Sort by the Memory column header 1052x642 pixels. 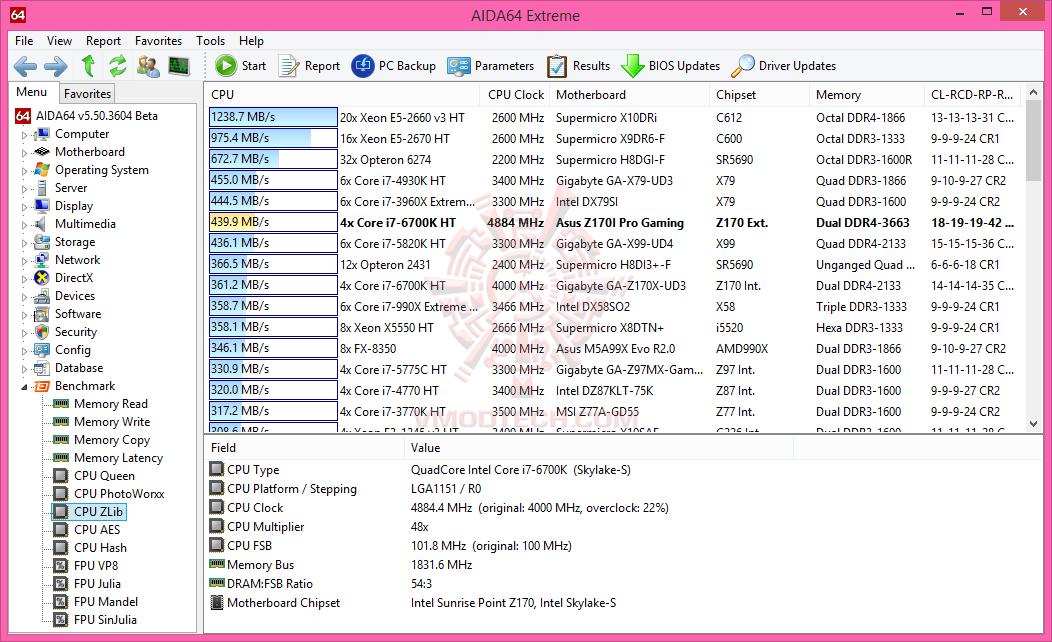pos(866,95)
